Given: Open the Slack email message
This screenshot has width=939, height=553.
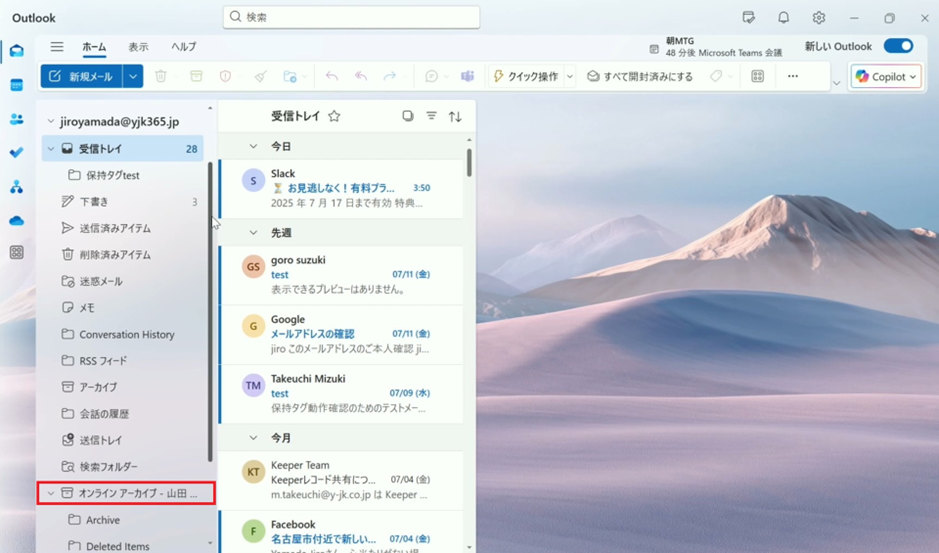Looking at the screenshot, I should coord(341,188).
